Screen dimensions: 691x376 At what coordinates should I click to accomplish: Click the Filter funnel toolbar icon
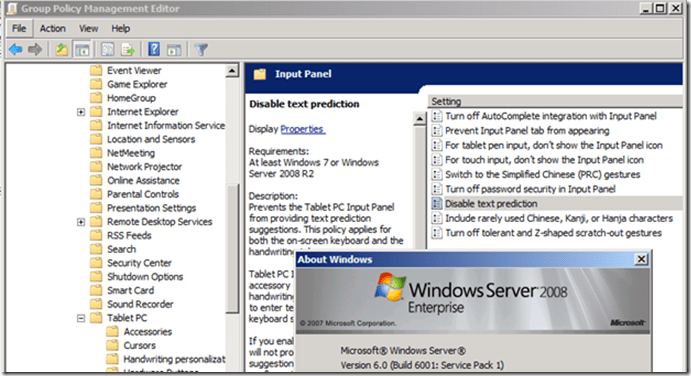201,49
